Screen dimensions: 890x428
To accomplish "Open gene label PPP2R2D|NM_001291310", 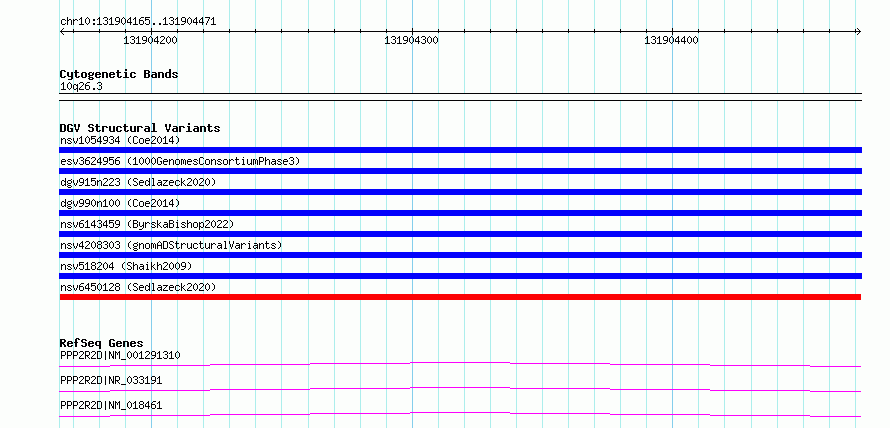I will 120,356.
